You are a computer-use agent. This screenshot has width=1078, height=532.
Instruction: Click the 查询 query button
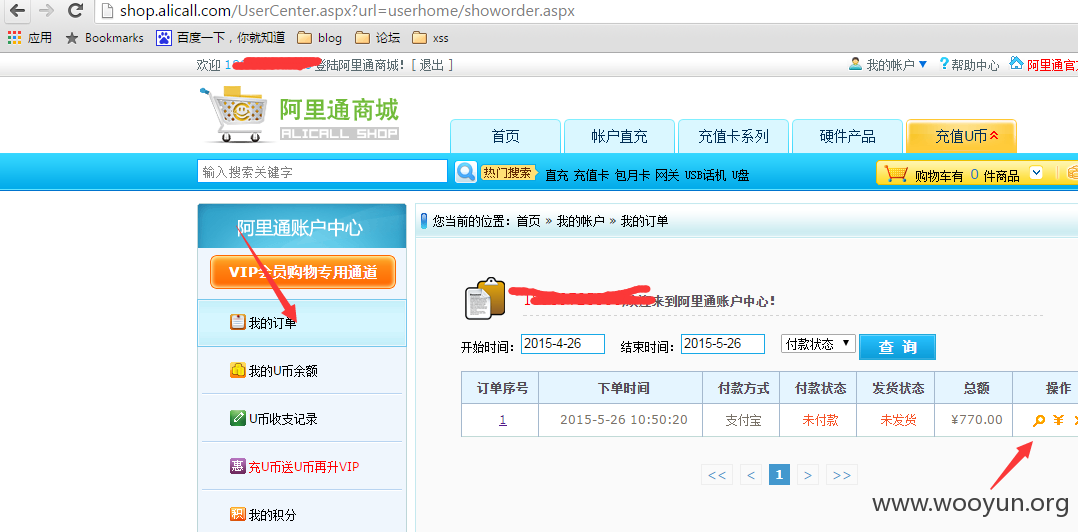pos(897,347)
